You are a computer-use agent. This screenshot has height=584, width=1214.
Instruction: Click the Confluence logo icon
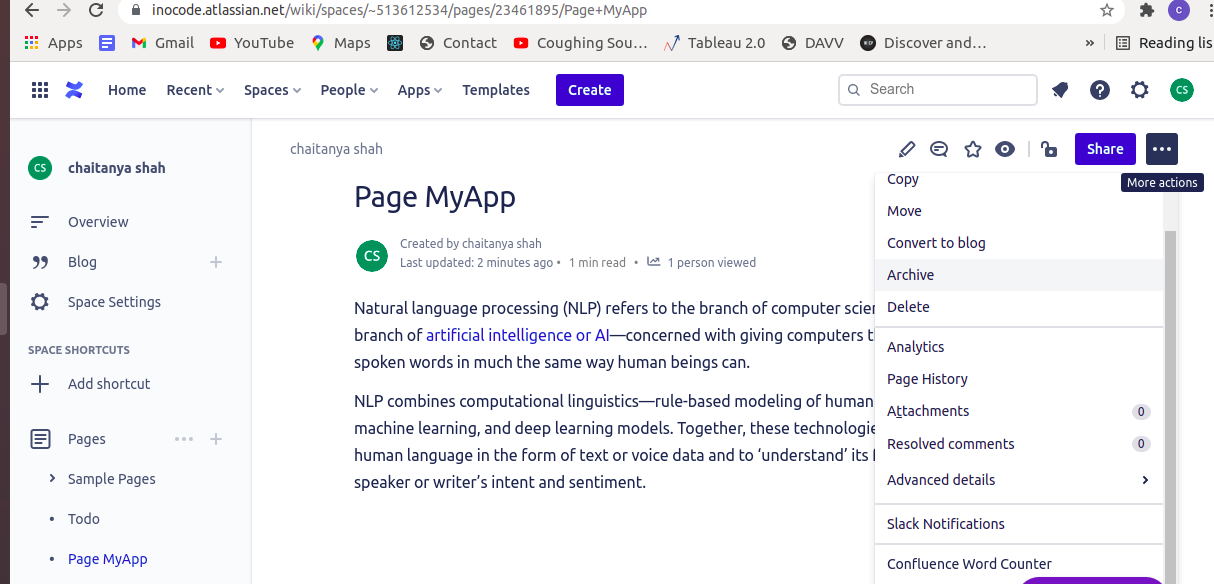pyautogui.click(x=74, y=90)
